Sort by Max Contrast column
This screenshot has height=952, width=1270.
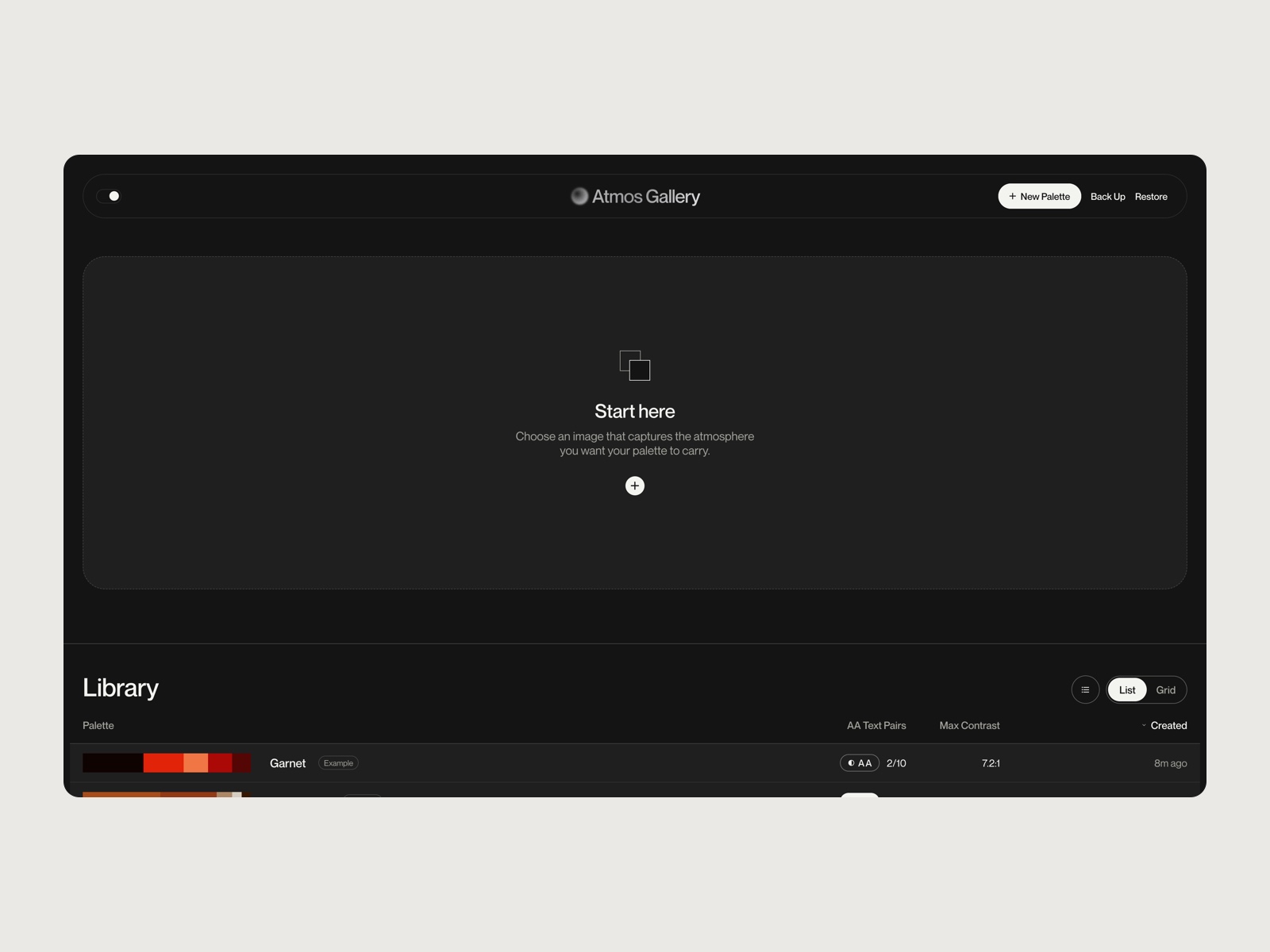(969, 726)
